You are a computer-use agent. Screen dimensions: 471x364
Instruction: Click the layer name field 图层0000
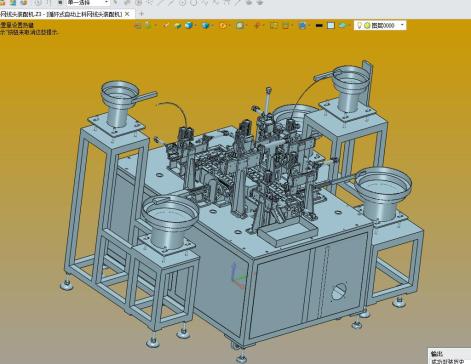tap(383, 25)
